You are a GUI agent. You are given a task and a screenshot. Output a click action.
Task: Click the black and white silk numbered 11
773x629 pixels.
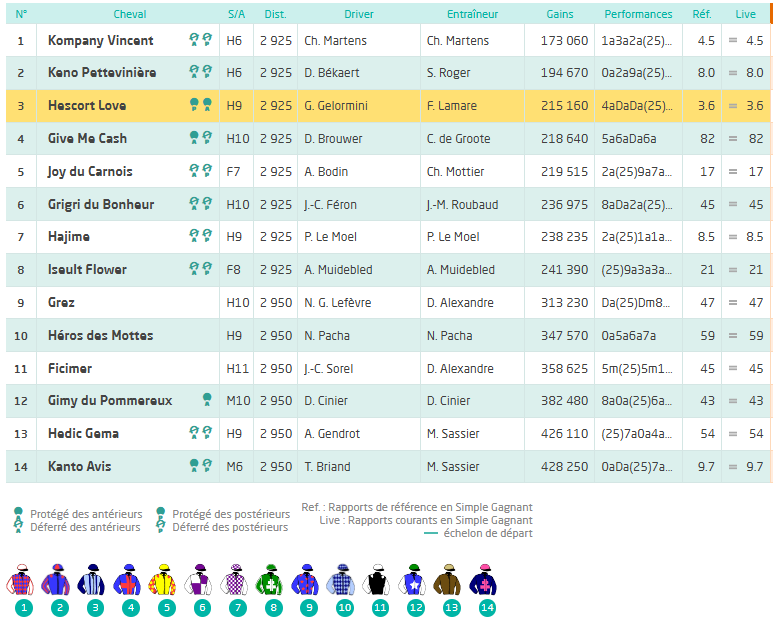point(380,581)
